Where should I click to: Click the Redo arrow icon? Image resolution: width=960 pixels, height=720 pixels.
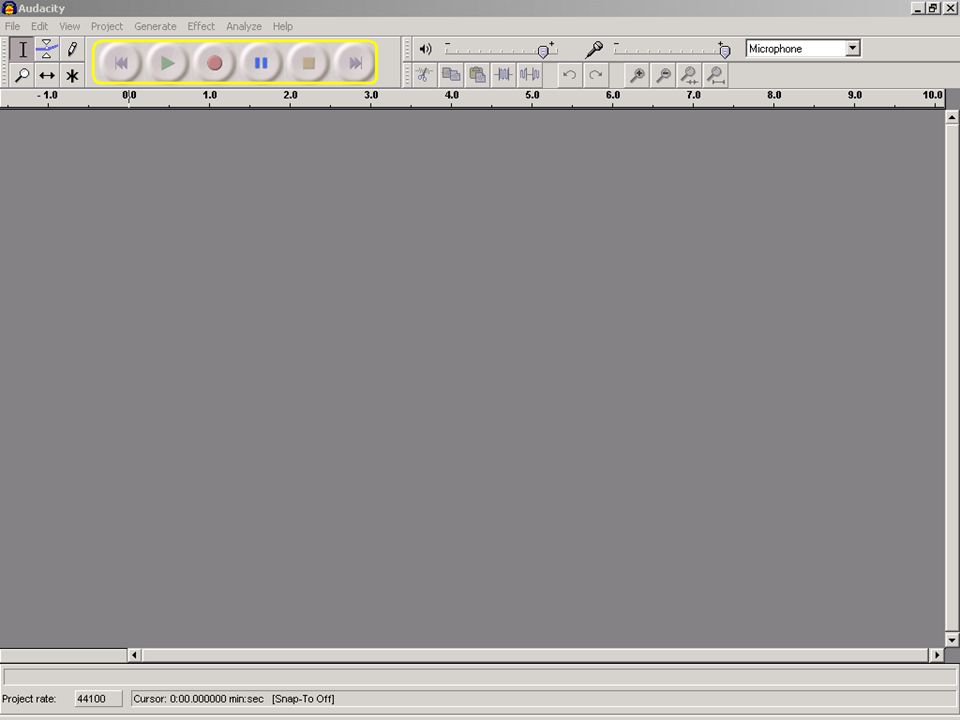tap(596, 75)
